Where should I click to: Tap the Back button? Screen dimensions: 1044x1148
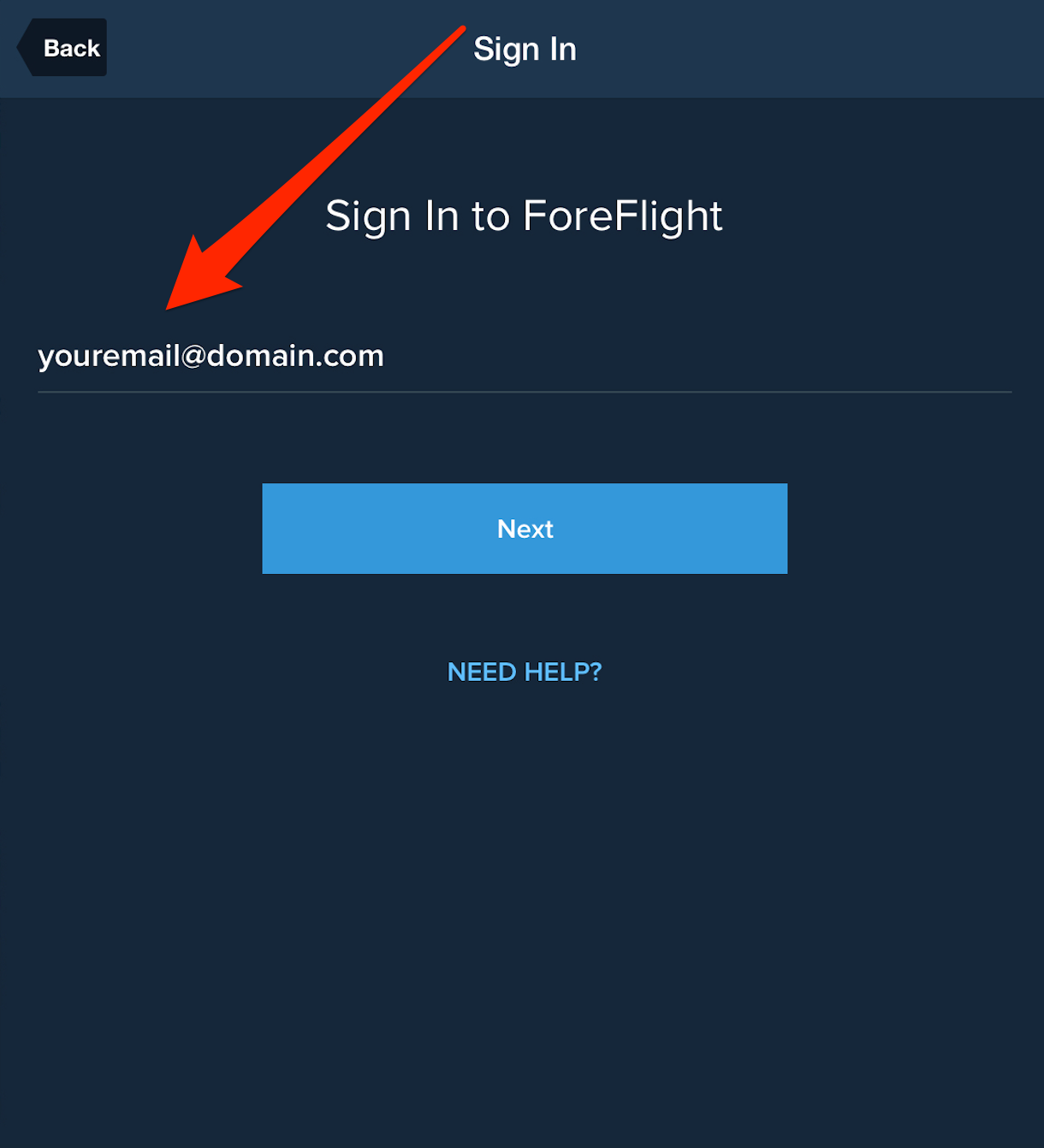pos(62,48)
